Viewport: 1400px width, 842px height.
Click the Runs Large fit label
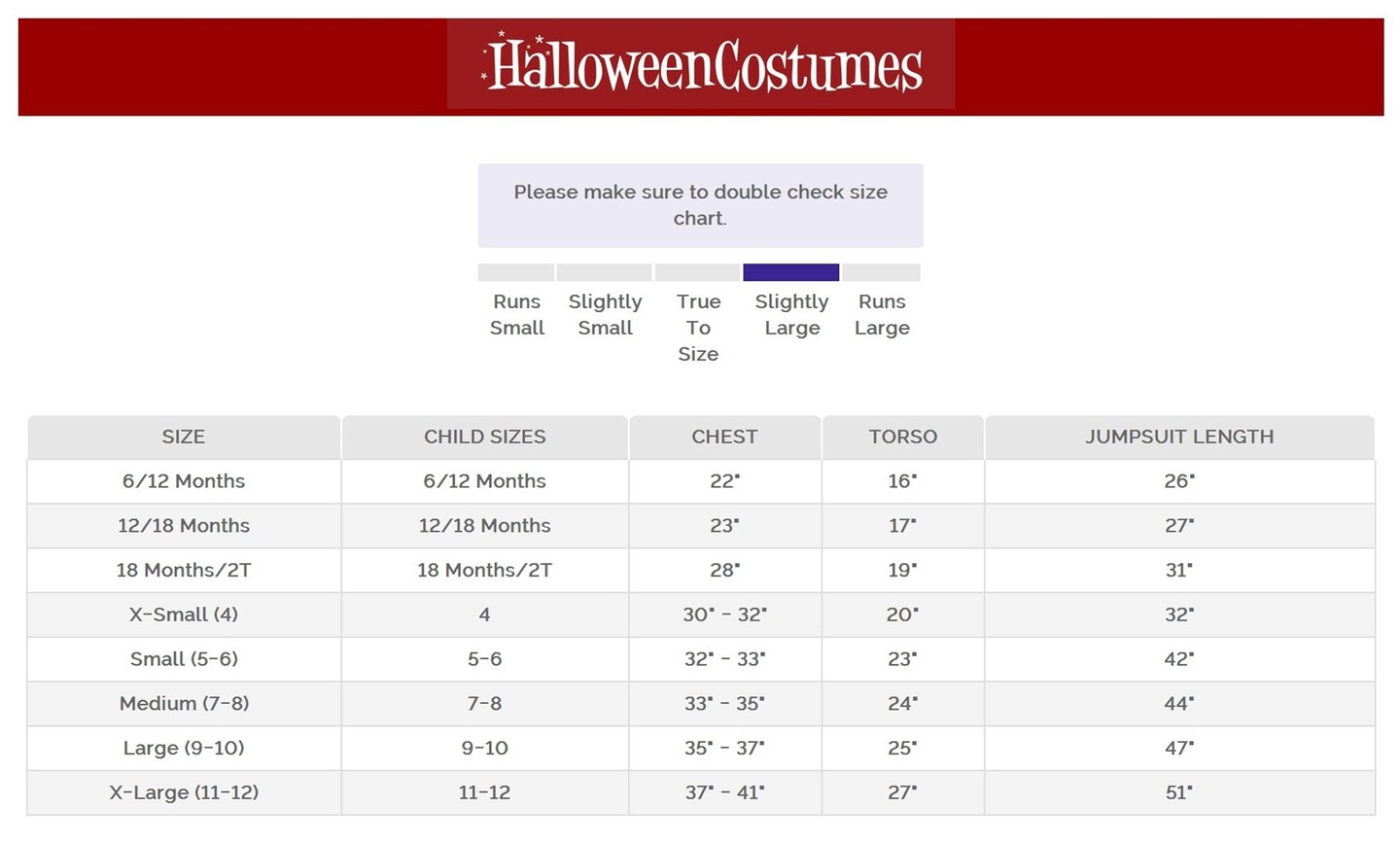click(x=882, y=314)
